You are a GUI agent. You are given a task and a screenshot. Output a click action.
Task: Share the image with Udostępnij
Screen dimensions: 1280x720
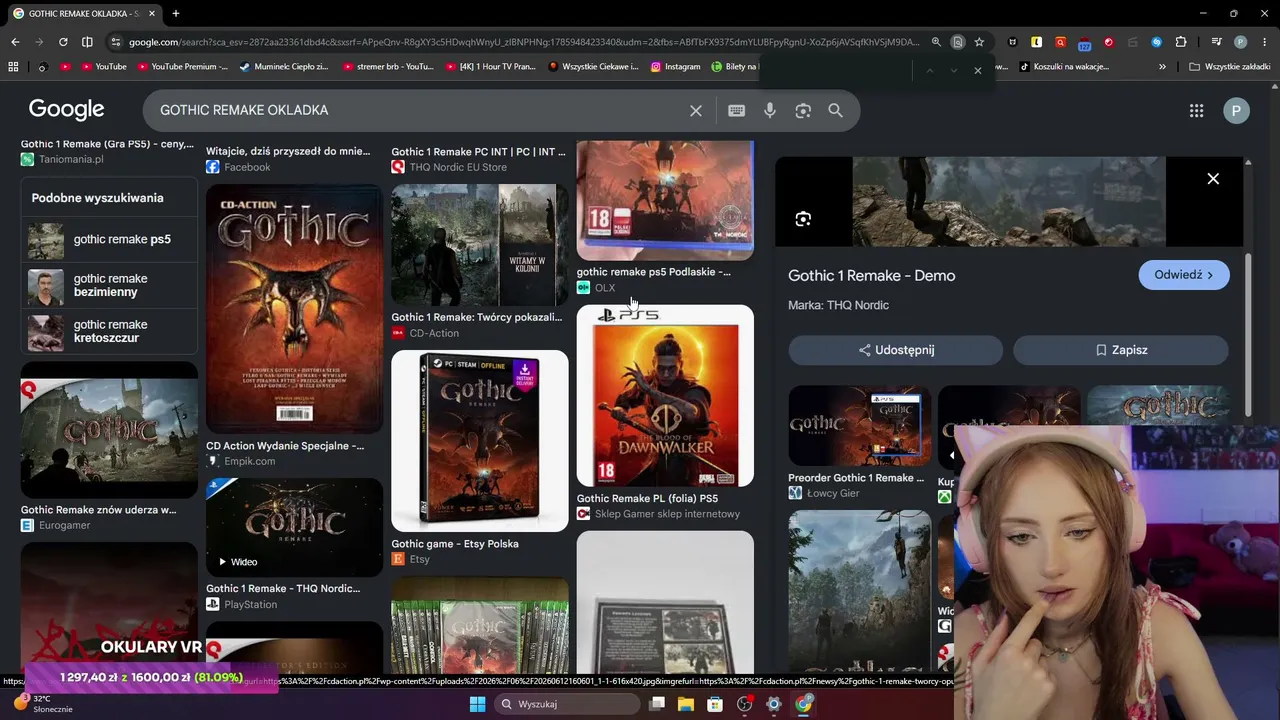[x=896, y=350]
